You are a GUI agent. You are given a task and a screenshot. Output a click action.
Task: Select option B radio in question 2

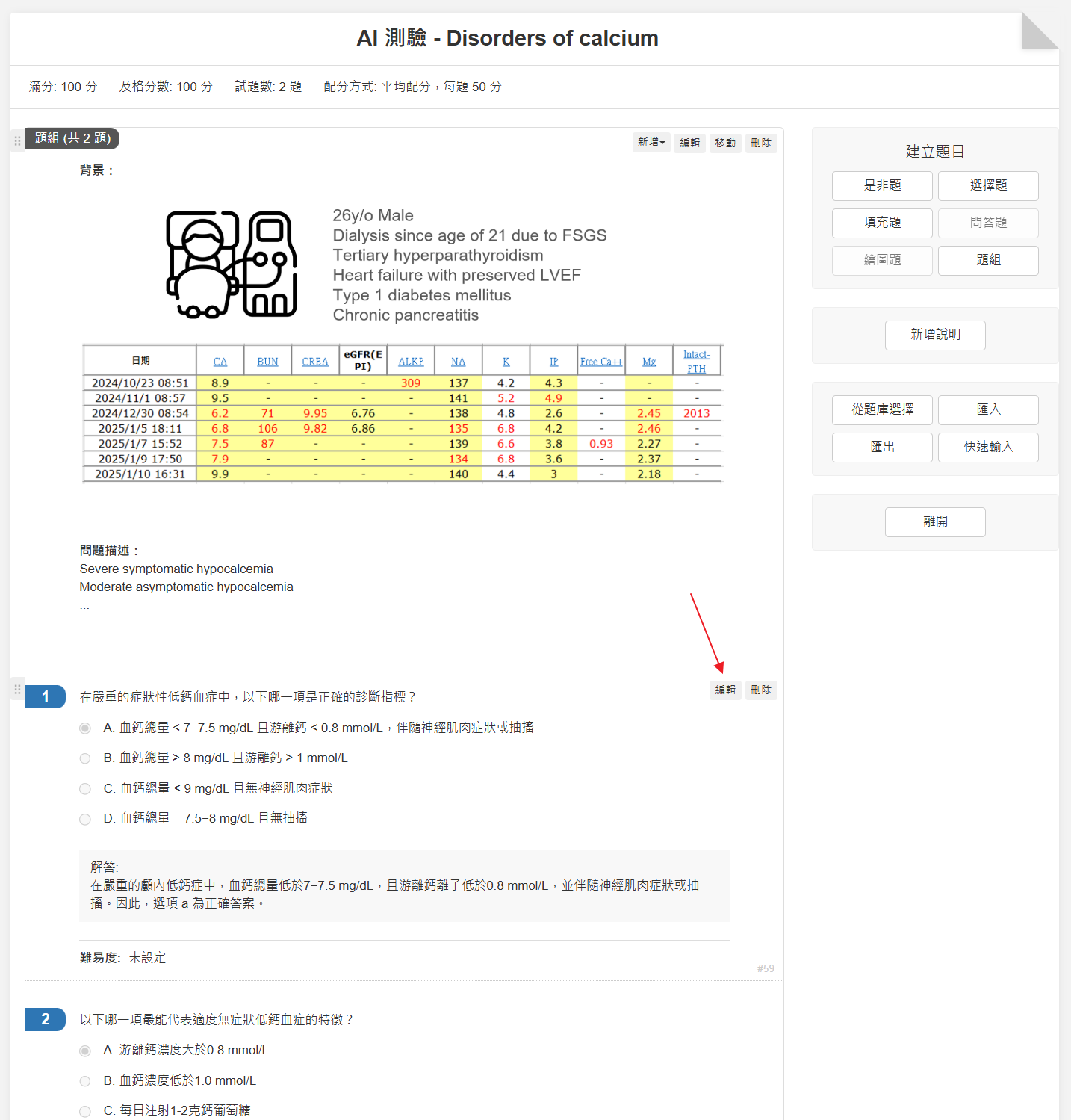tap(85, 1081)
